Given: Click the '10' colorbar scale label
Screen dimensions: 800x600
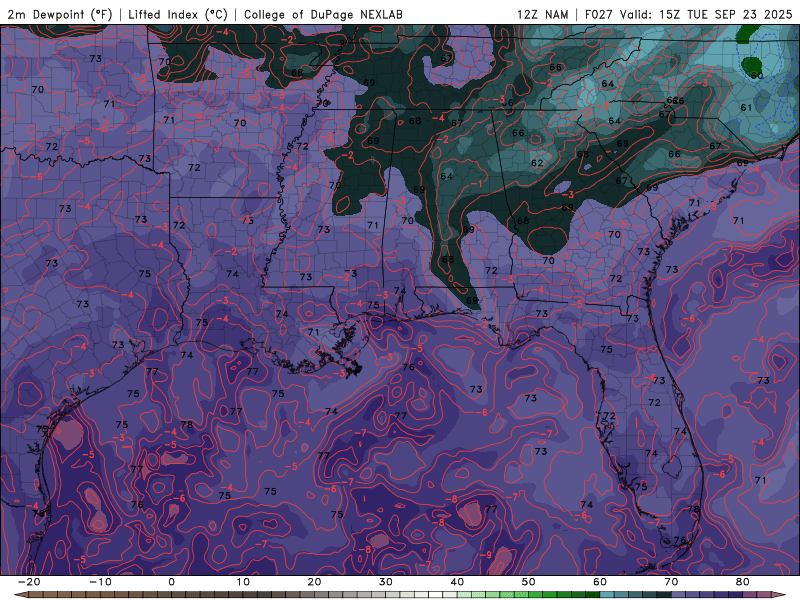Looking at the screenshot, I should (x=243, y=582).
